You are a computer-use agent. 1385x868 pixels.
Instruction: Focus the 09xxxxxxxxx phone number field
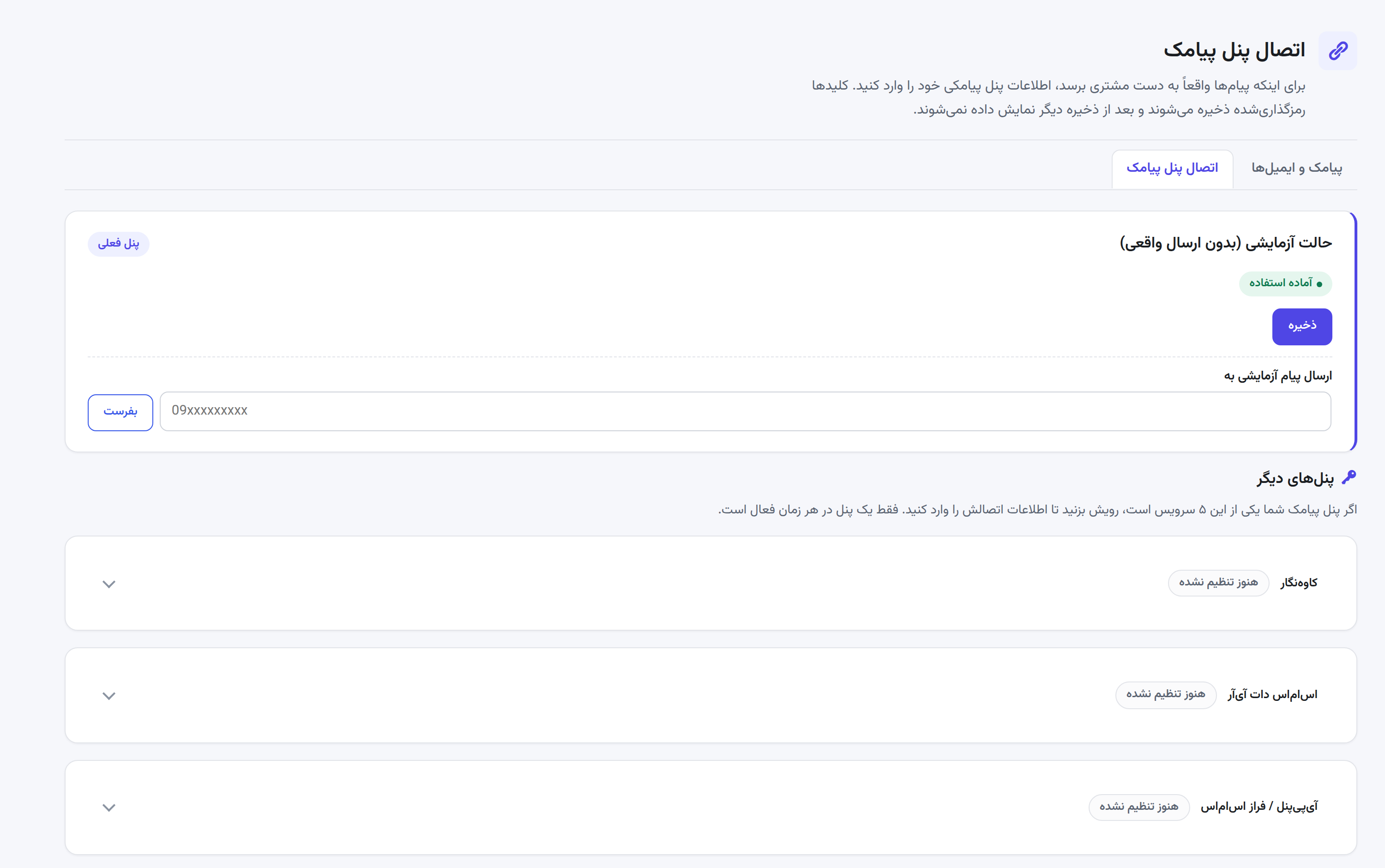[745, 411]
